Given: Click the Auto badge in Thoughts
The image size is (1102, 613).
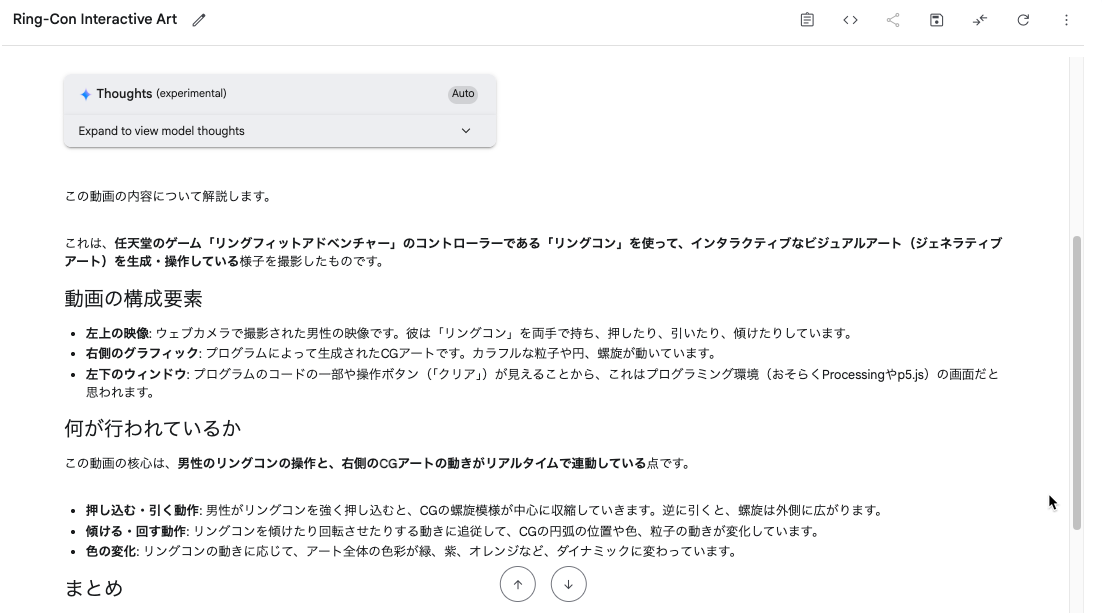Looking at the screenshot, I should 462,93.
